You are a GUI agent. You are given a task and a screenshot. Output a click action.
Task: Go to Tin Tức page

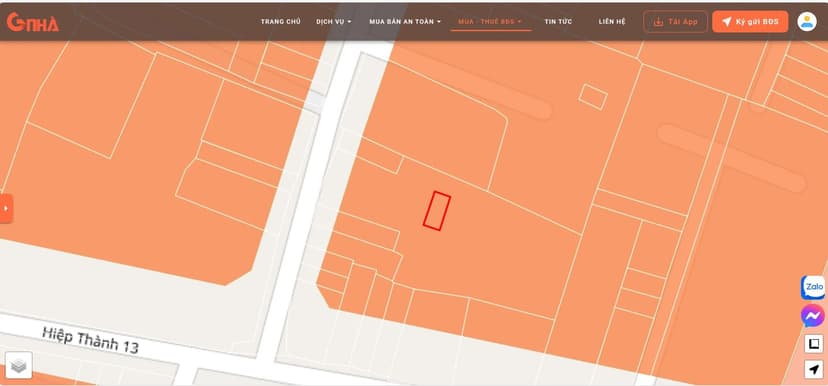coord(558,22)
